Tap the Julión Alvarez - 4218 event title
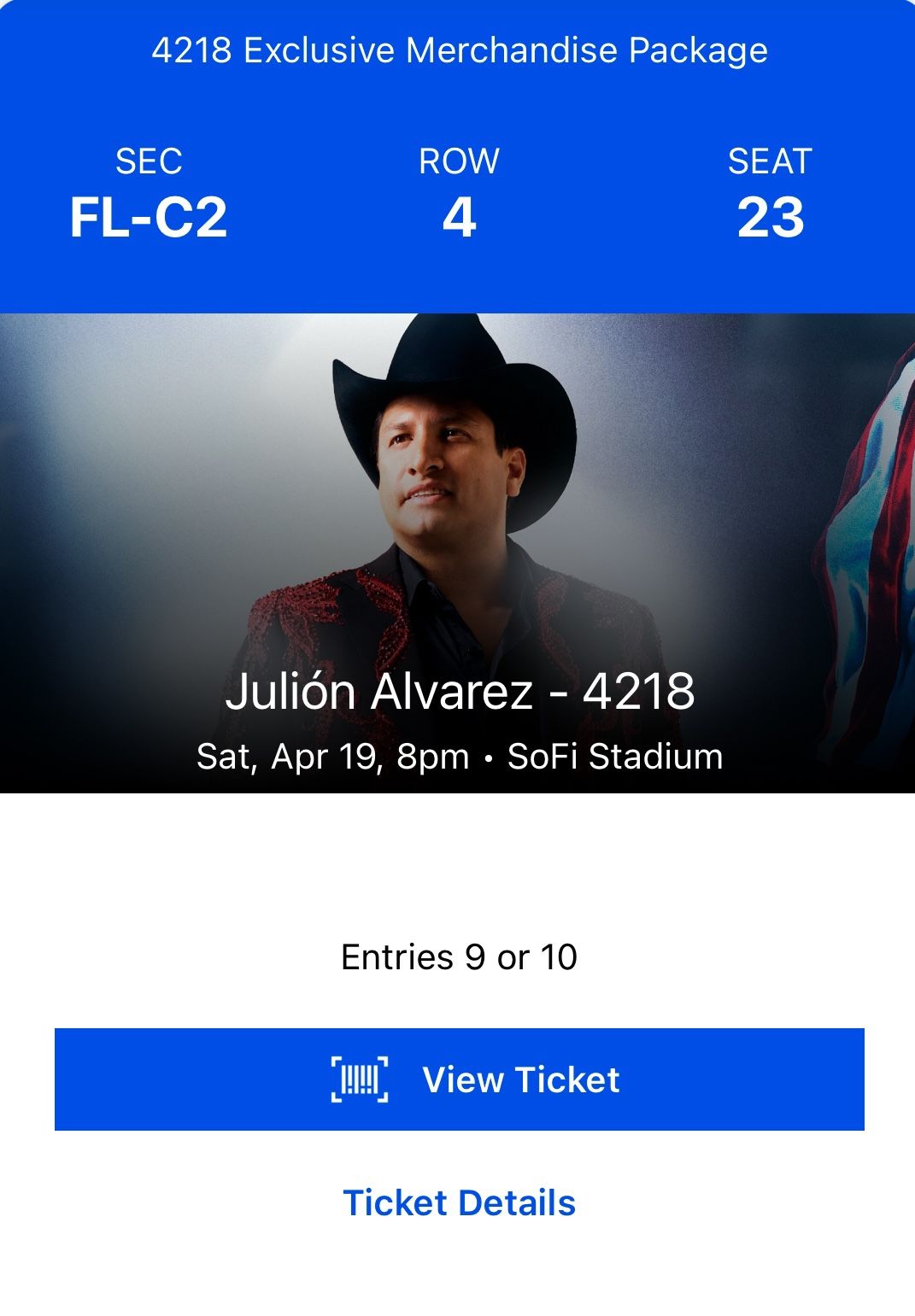Image resolution: width=915 pixels, height=1316 pixels. pyautogui.click(x=459, y=691)
